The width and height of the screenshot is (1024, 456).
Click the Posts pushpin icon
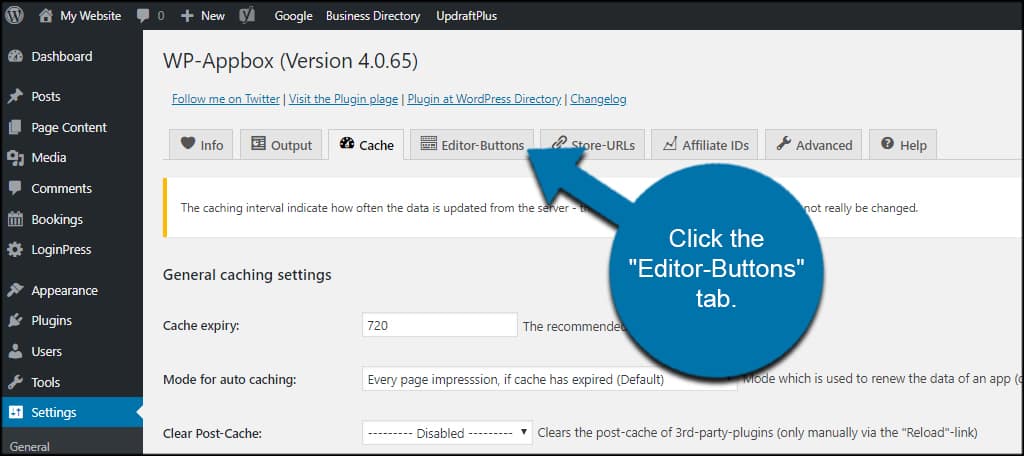click(x=16, y=97)
